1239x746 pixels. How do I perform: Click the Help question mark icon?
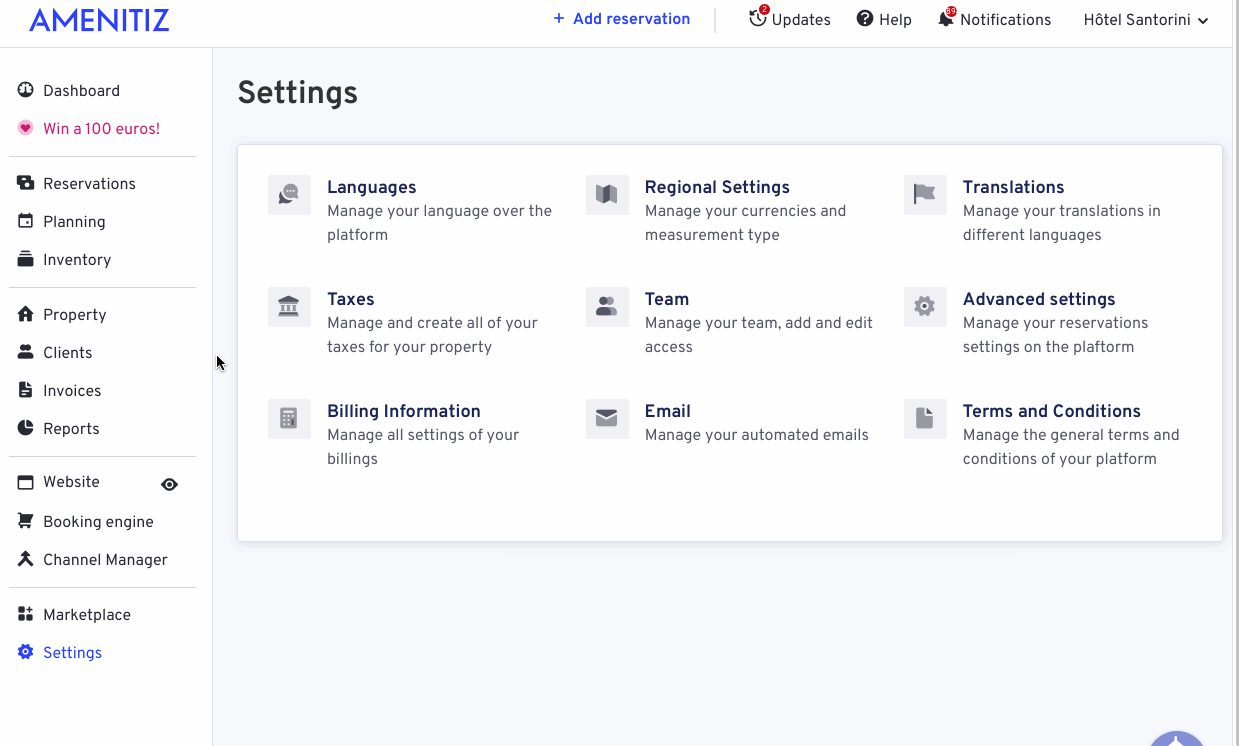865,19
